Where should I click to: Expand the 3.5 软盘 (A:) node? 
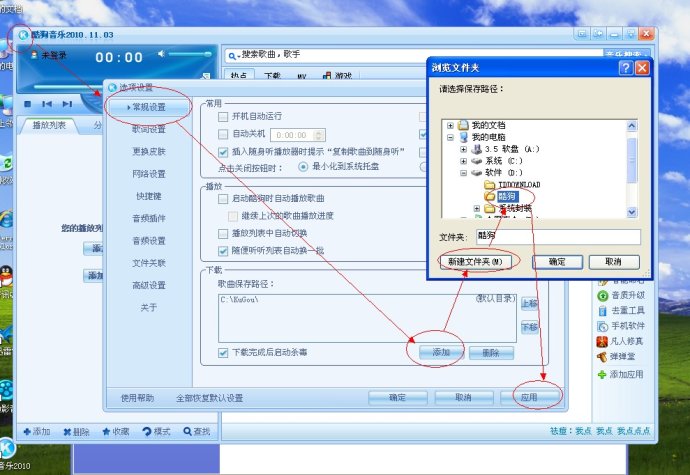[463, 149]
